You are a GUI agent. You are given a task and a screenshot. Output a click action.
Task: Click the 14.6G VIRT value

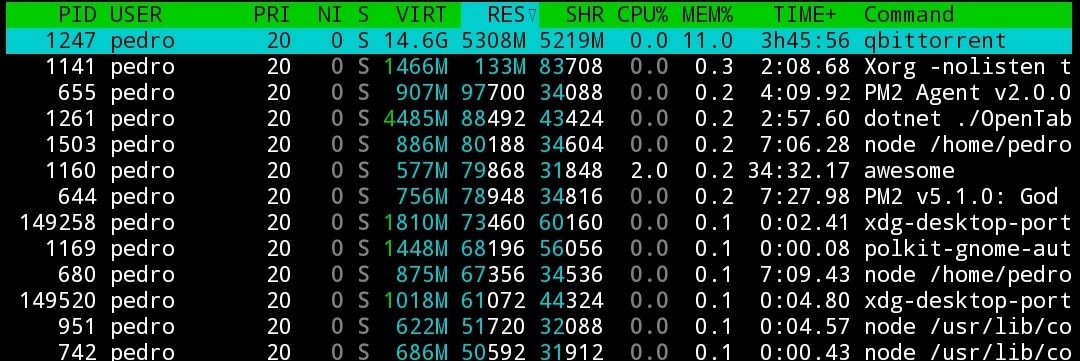(x=416, y=41)
